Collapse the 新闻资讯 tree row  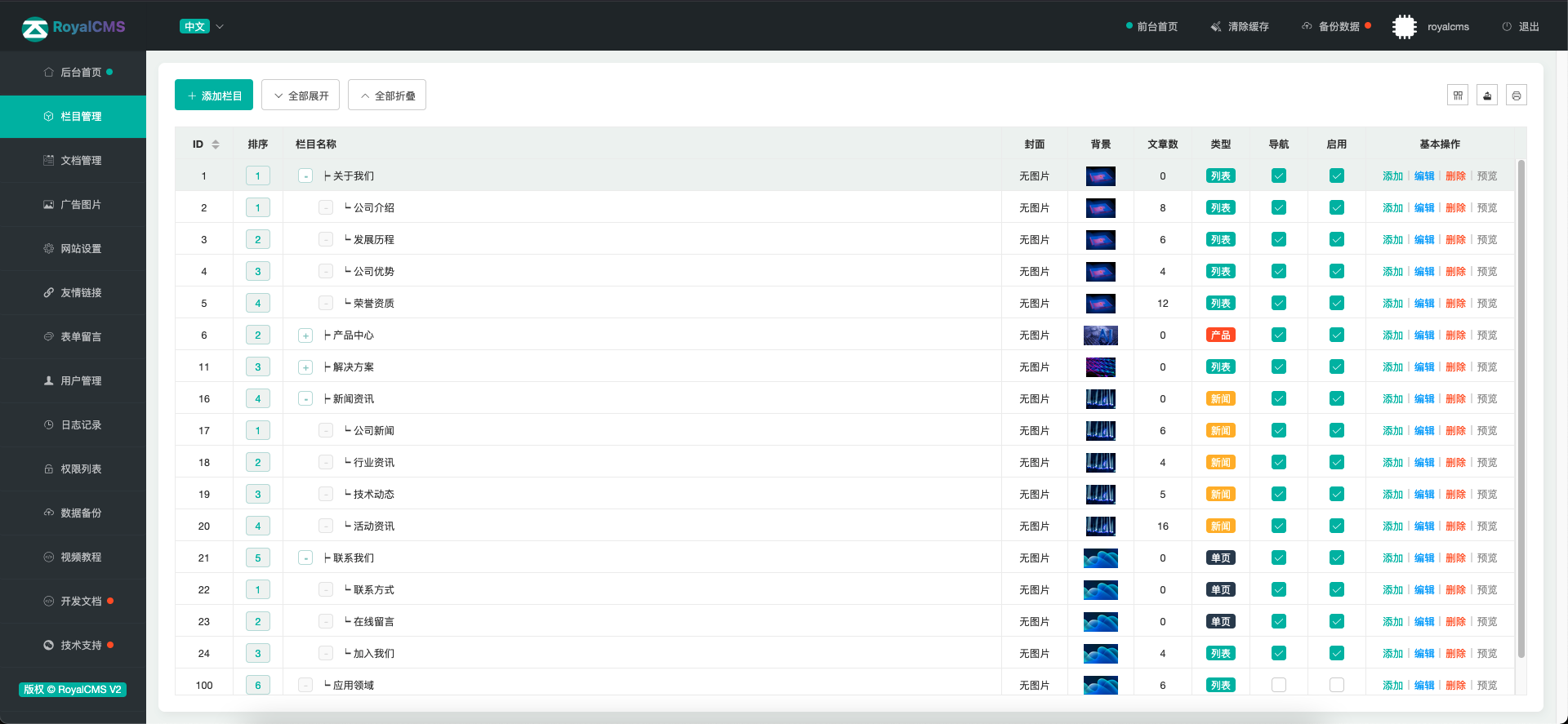coord(305,399)
